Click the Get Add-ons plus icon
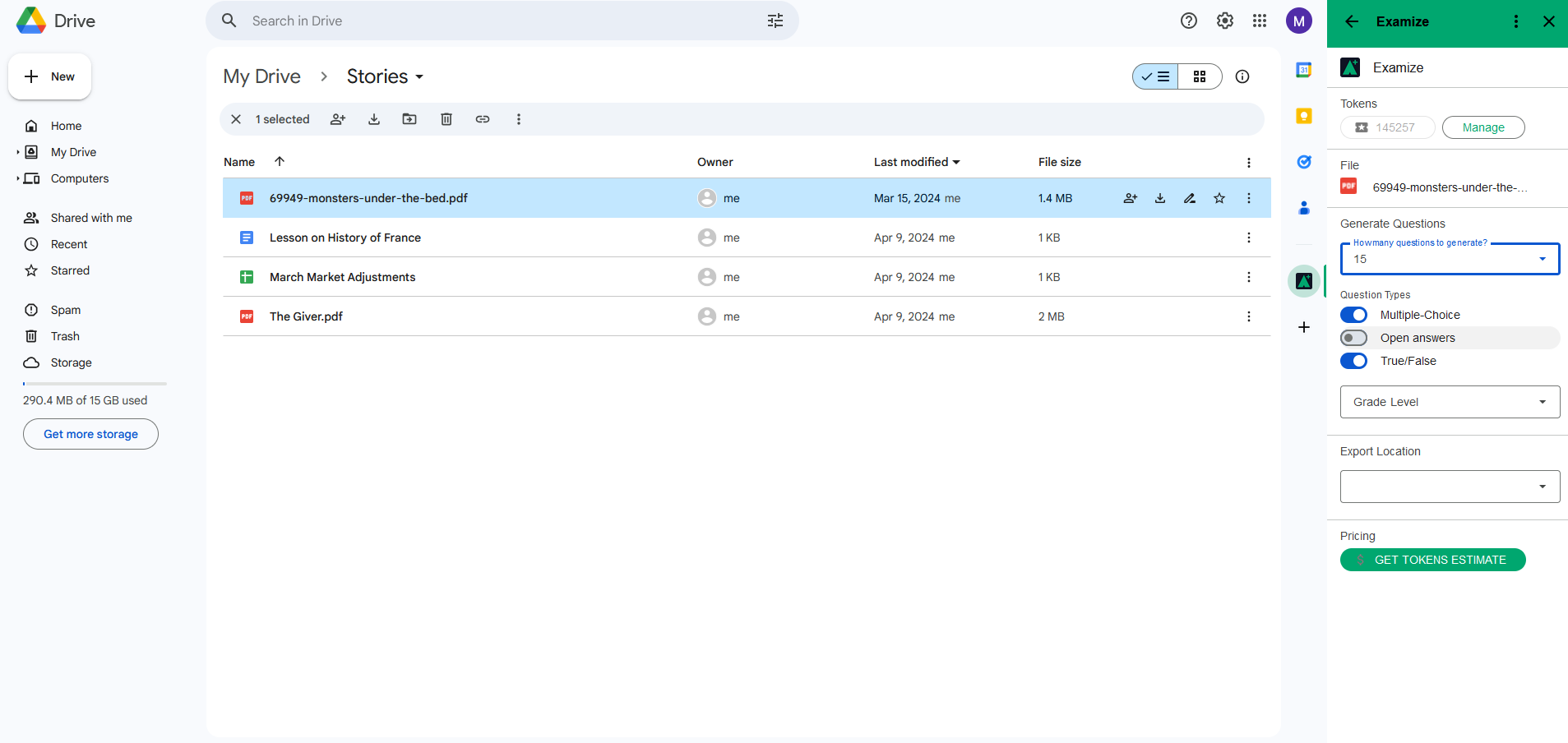 pyautogui.click(x=1304, y=327)
